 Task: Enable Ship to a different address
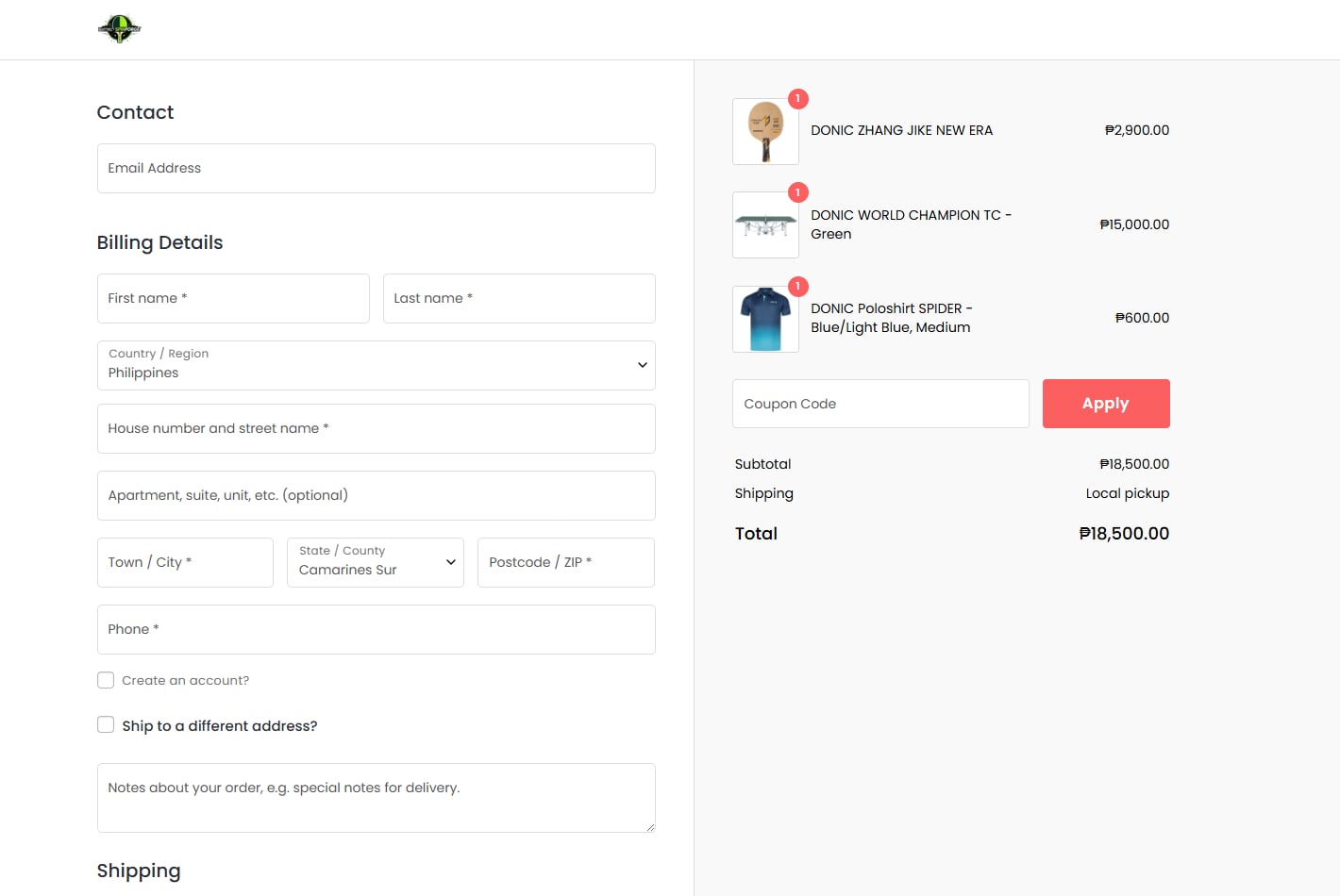(106, 724)
